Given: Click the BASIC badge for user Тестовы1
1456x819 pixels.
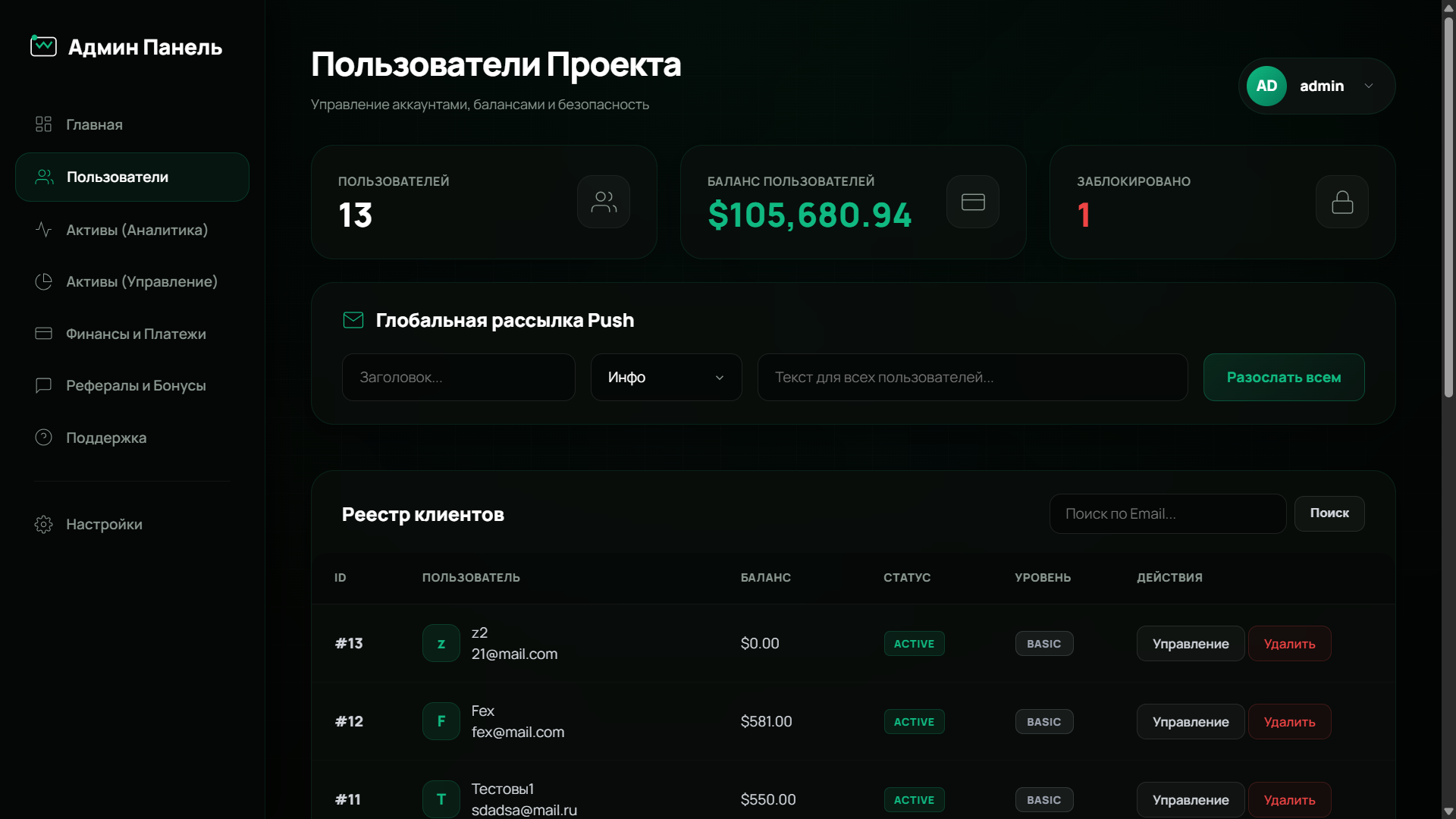Looking at the screenshot, I should [1044, 800].
